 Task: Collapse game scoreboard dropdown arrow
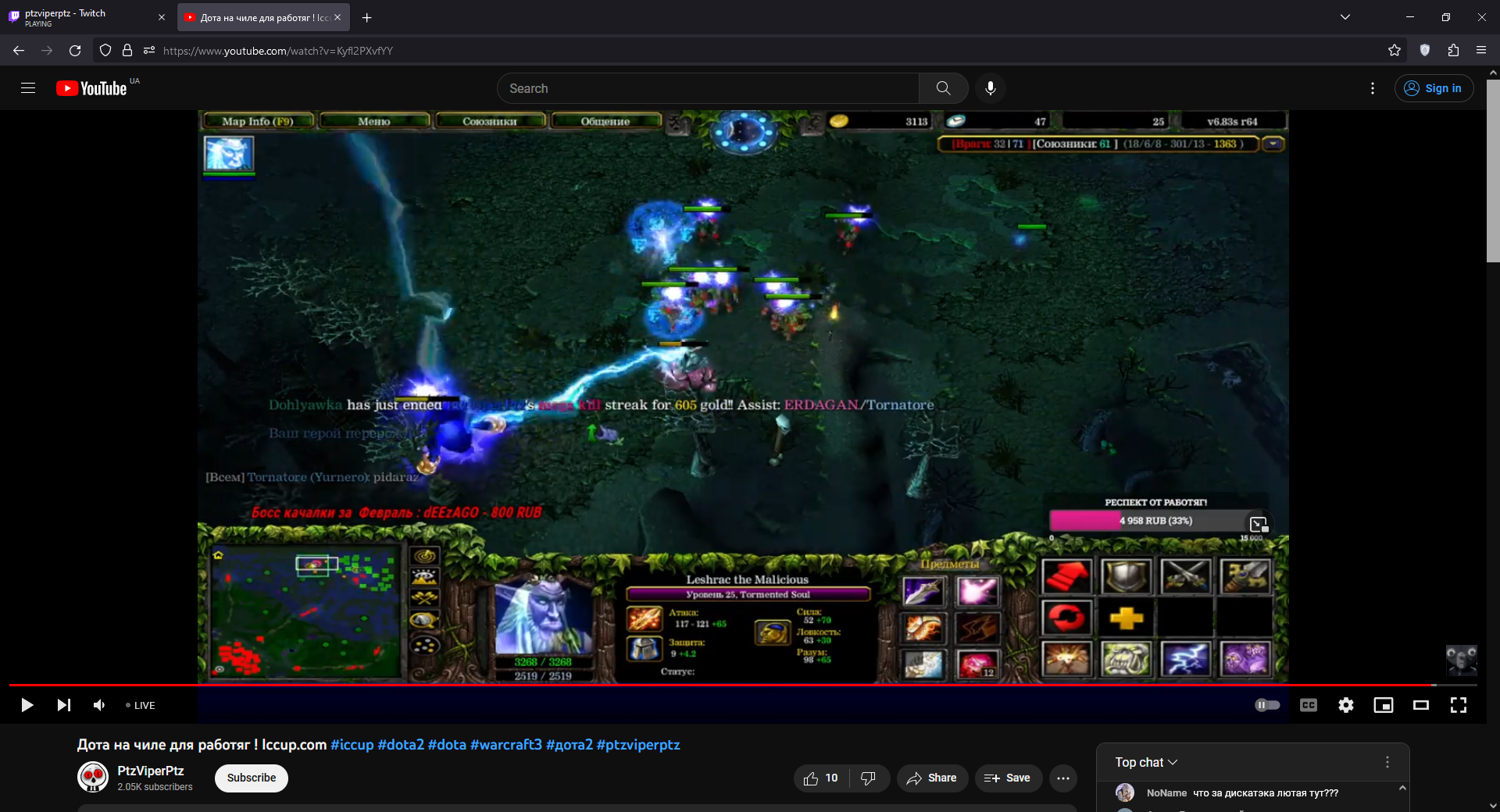point(1274,144)
